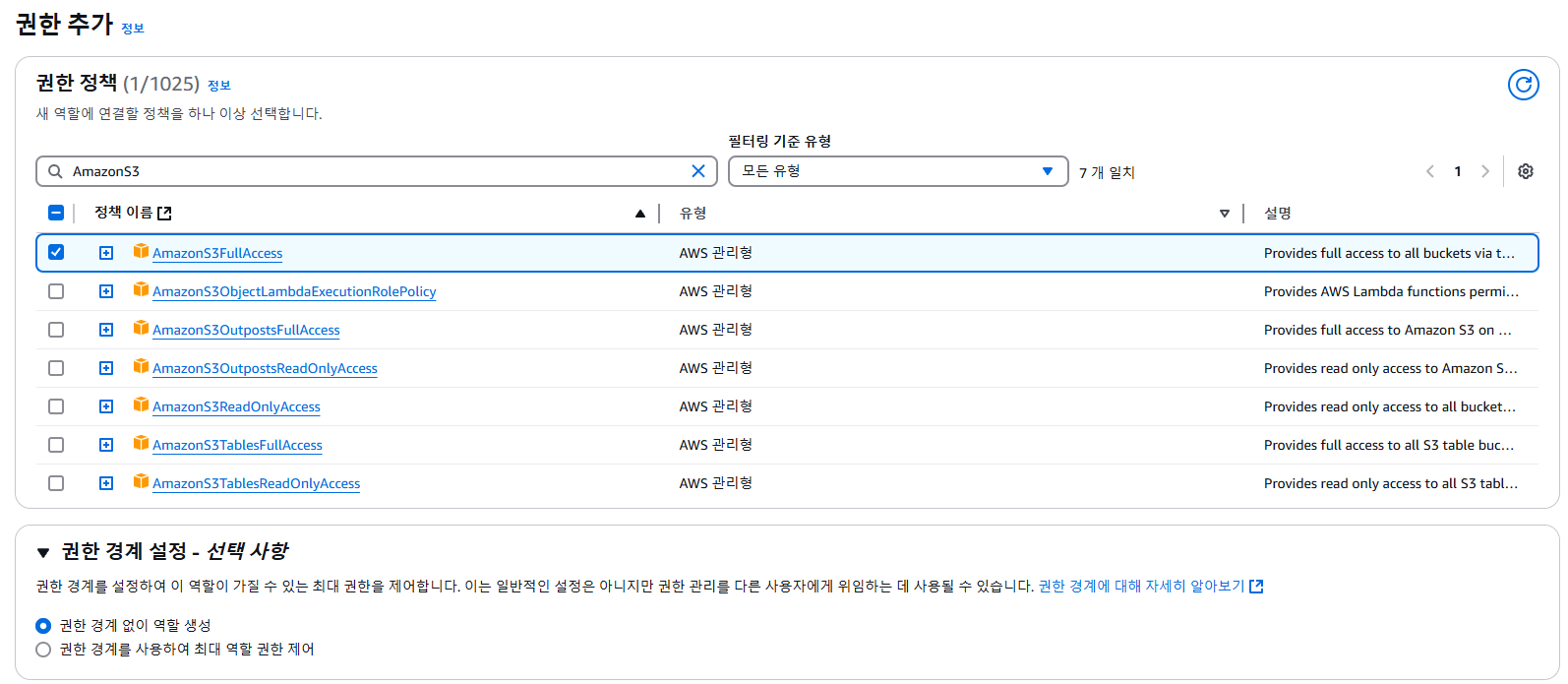Click the sort arrow in 유형 column
The image size is (1568, 684).
tap(1225, 214)
